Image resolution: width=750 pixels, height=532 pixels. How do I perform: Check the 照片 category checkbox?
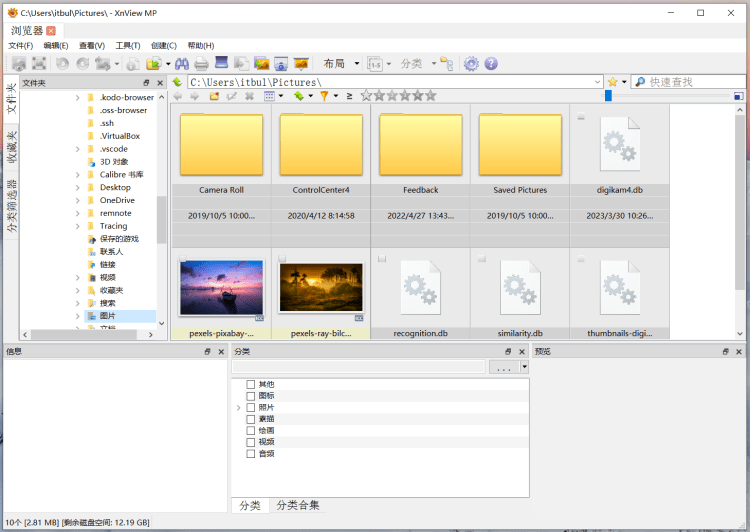point(250,408)
